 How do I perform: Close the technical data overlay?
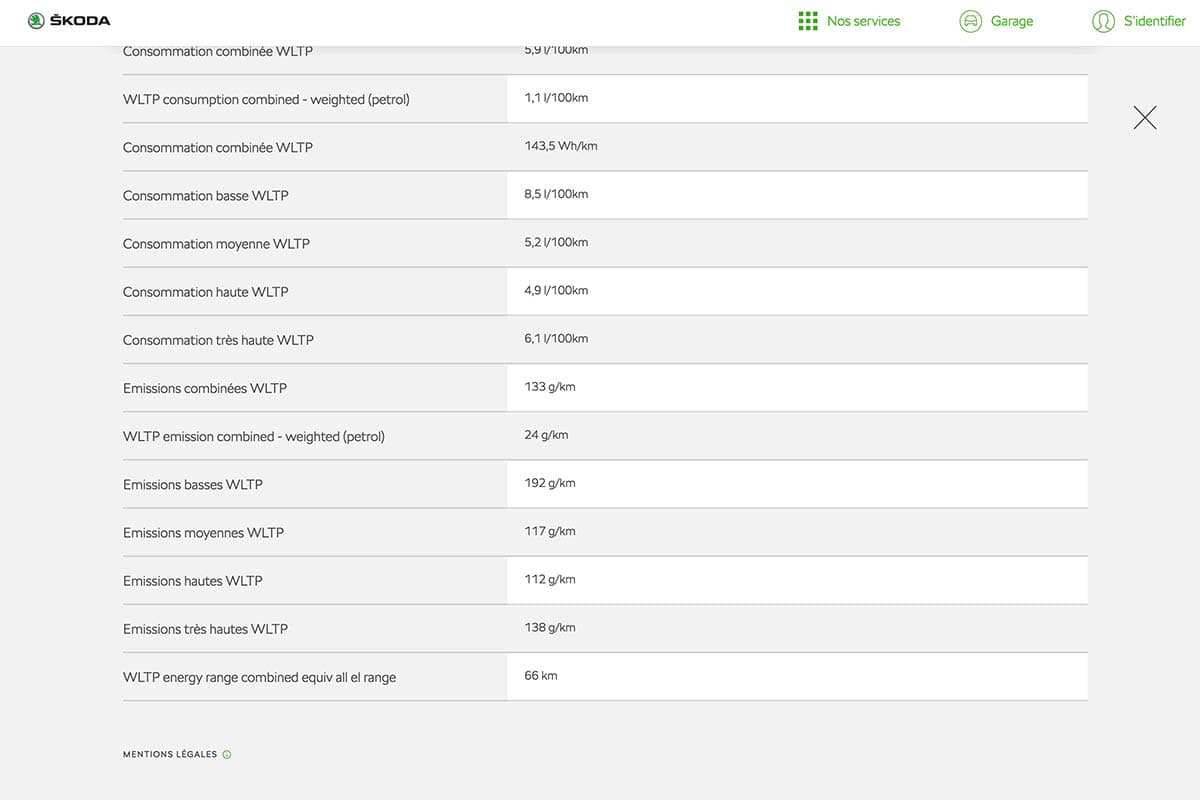point(1145,118)
